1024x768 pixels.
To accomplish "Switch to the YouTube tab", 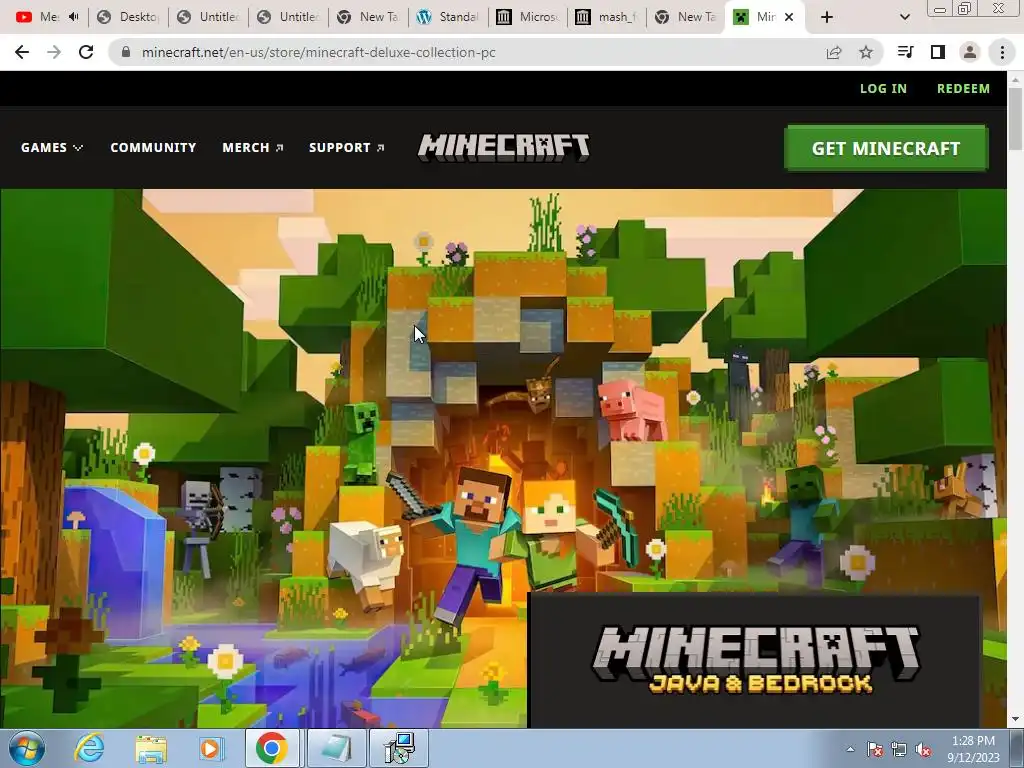I will (42, 17).
